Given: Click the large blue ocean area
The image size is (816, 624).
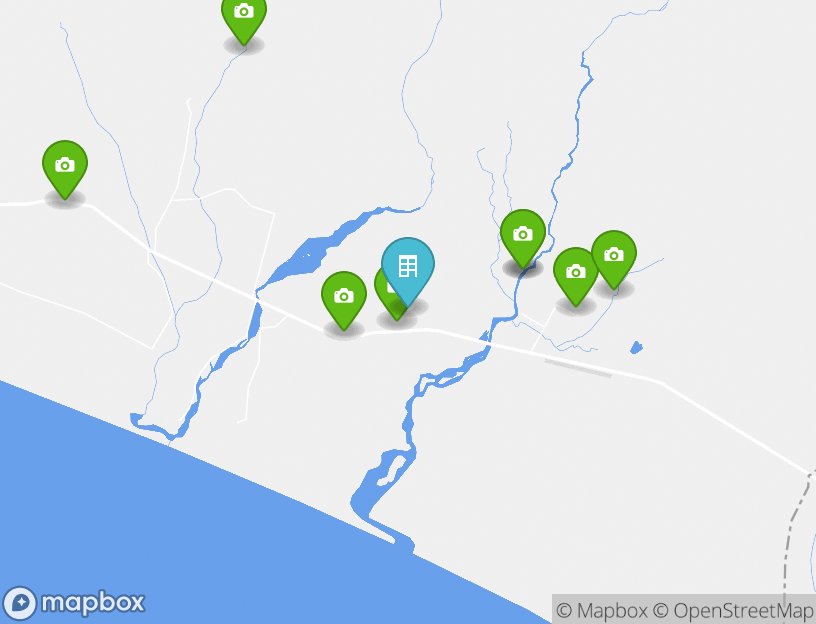Looking at the screenshot, I should pyautogui.click(x=156, y=520).
